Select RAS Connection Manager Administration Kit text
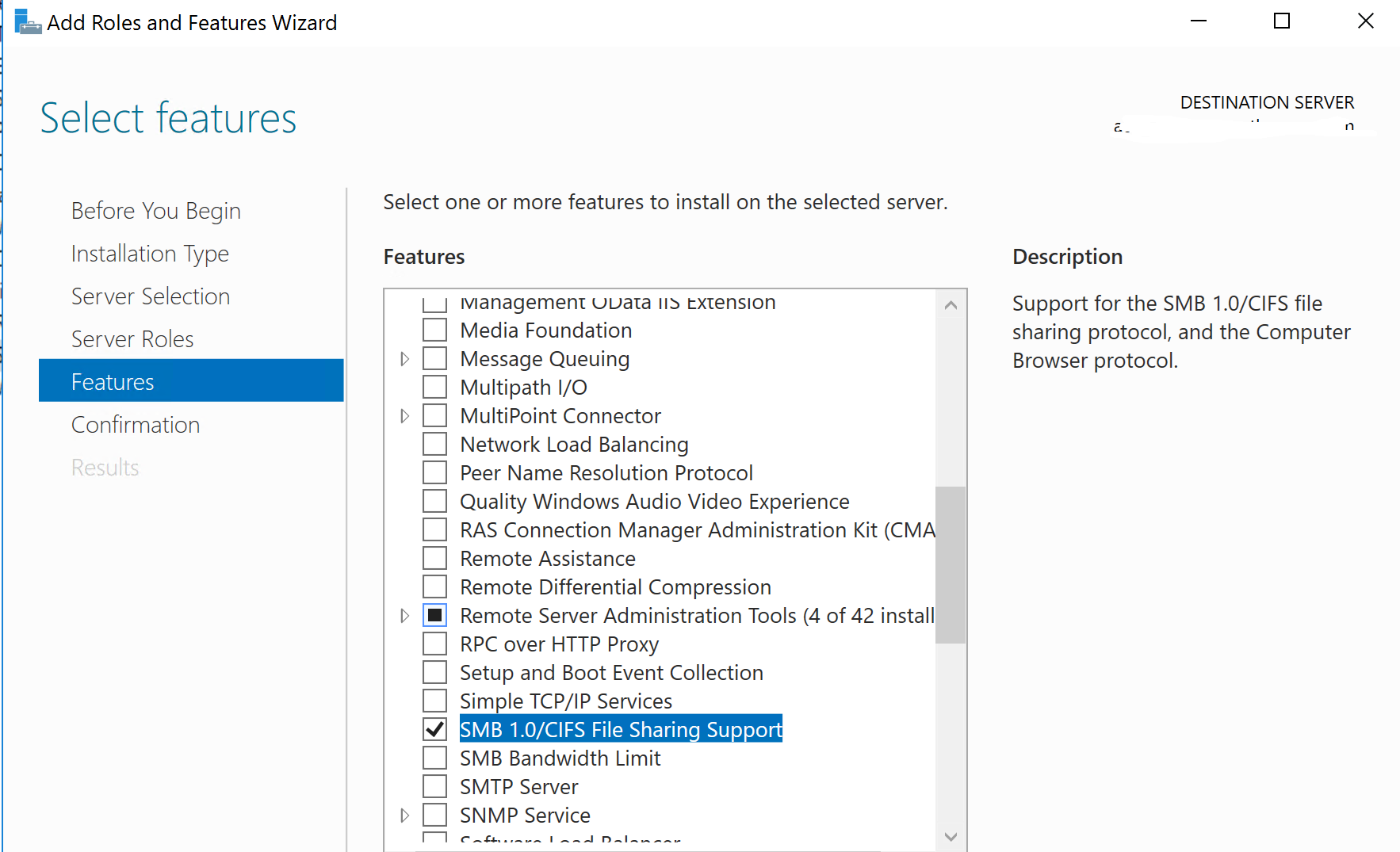Image resolution: width=1400 pixels, height=852 pixels. (697, 530)
